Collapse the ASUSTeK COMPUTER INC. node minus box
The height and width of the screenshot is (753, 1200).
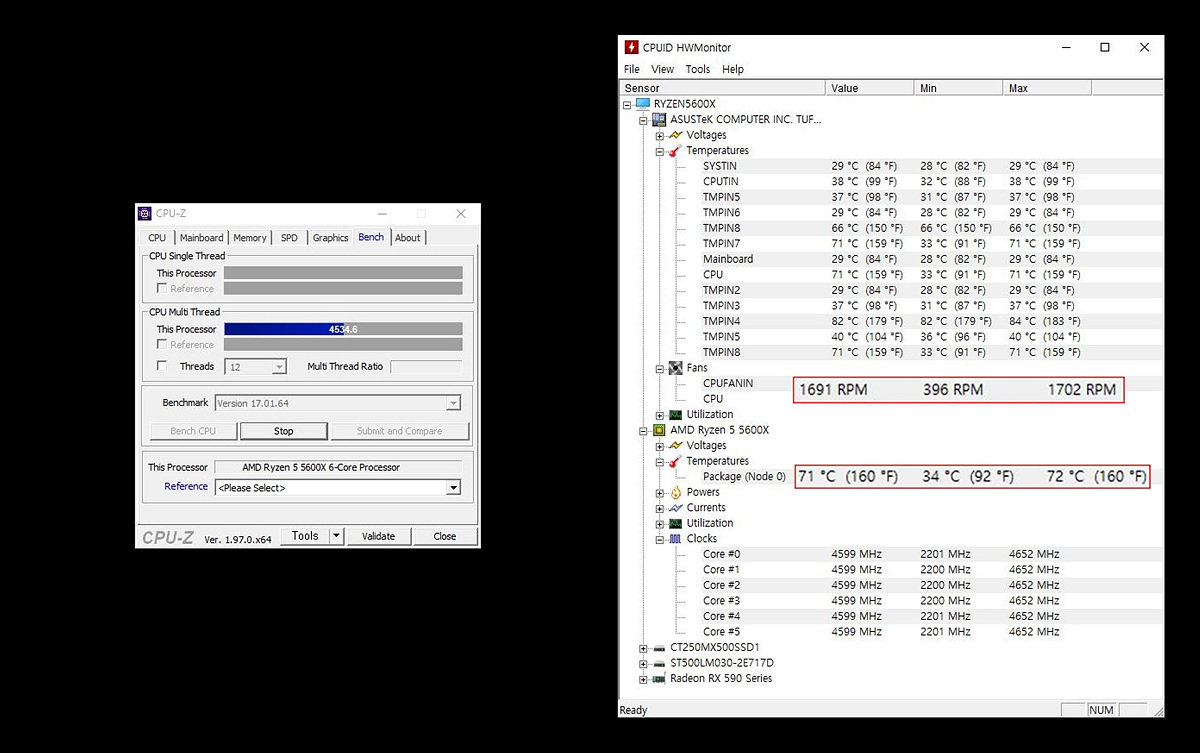[x=643, y=120]
